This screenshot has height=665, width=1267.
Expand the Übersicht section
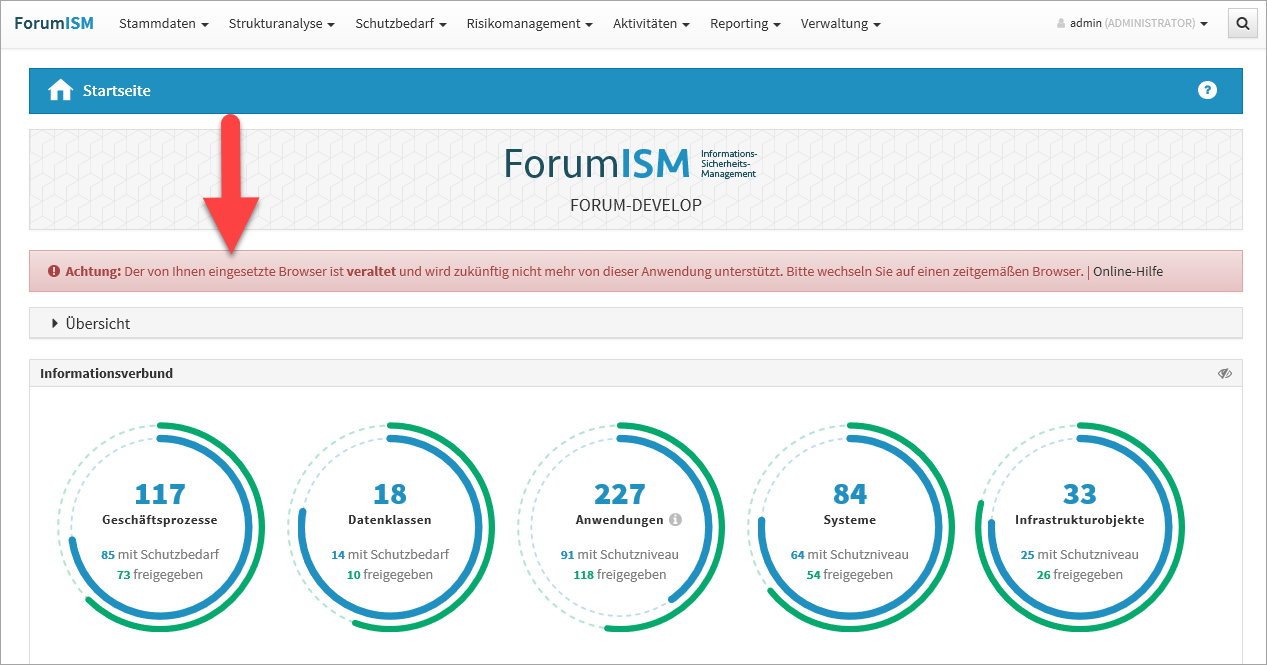91,324
